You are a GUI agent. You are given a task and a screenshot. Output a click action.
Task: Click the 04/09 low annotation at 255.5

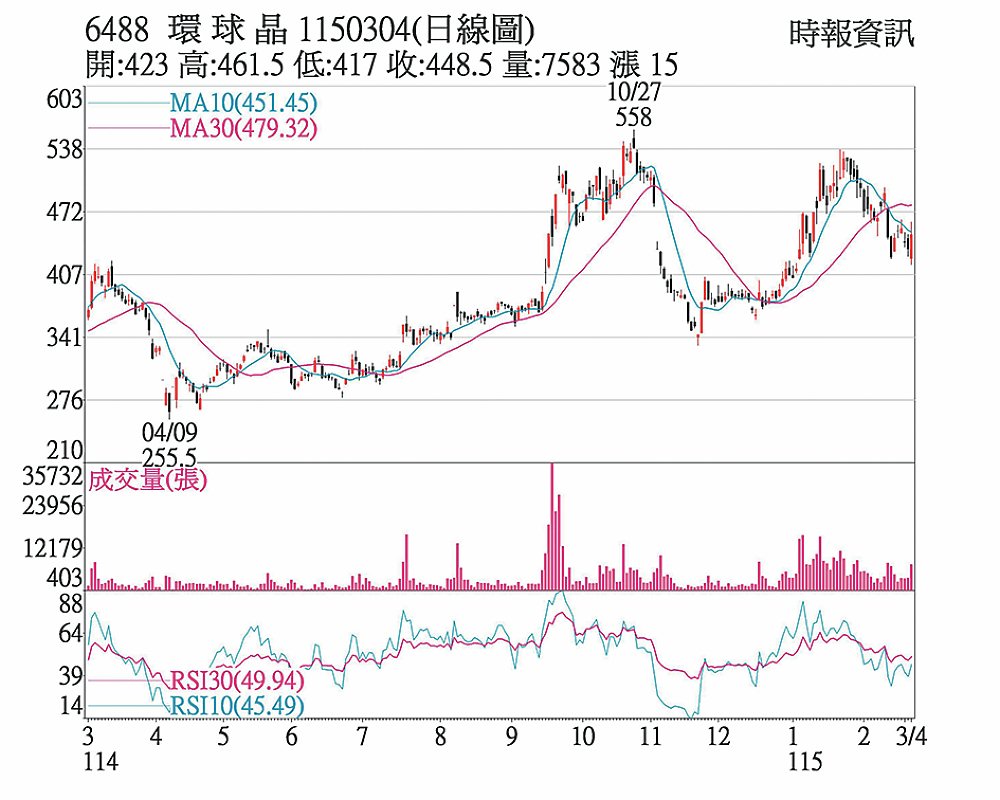pos(170,443)
